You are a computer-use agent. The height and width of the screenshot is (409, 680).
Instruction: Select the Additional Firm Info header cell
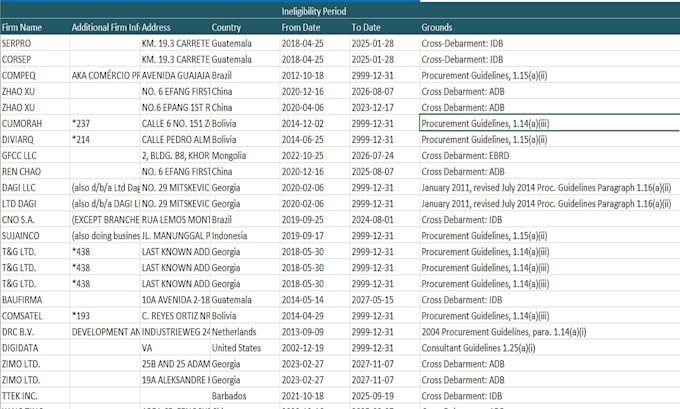point(105,27)
